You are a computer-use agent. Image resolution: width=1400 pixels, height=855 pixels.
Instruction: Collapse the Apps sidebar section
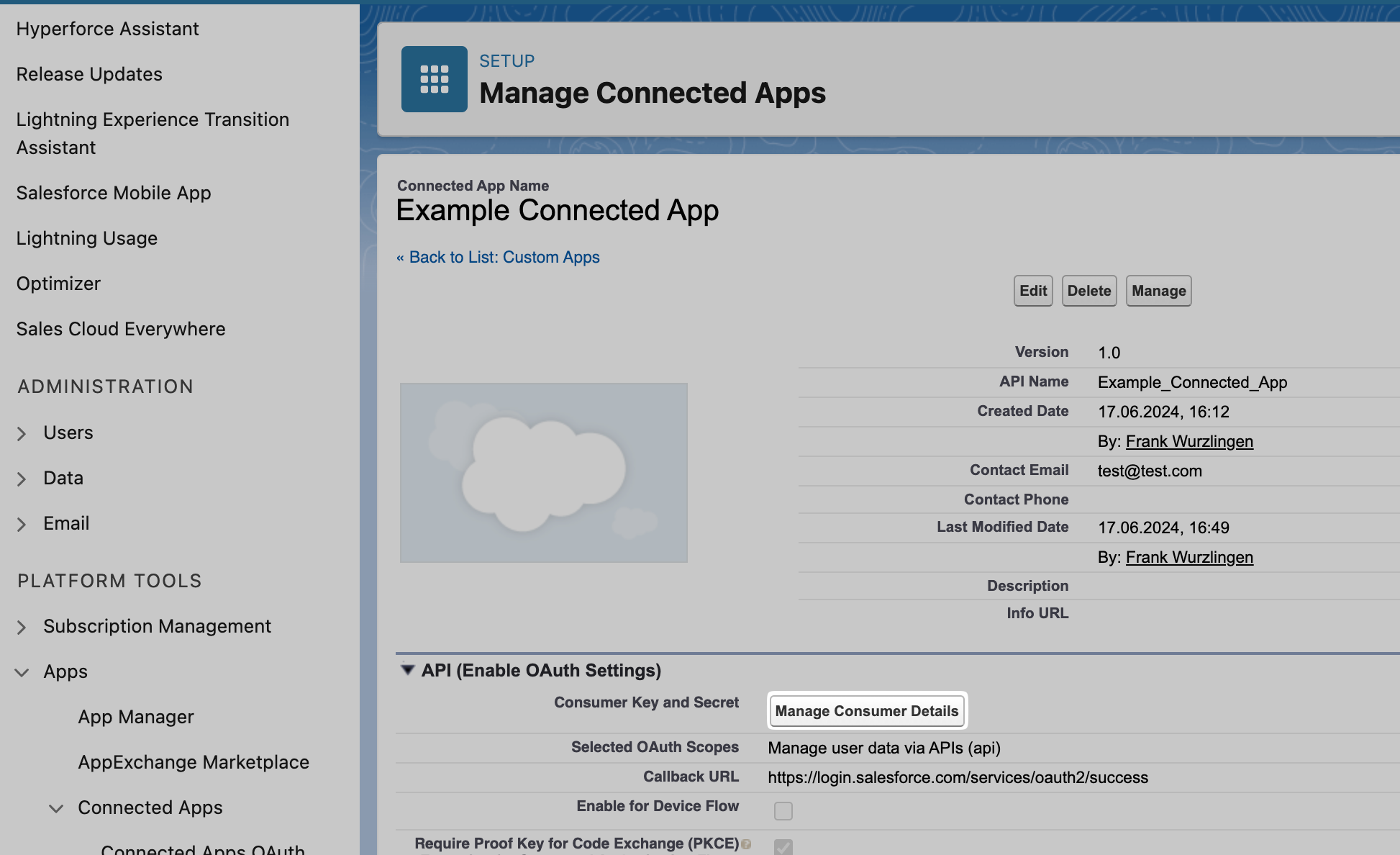tap(22, 672)
